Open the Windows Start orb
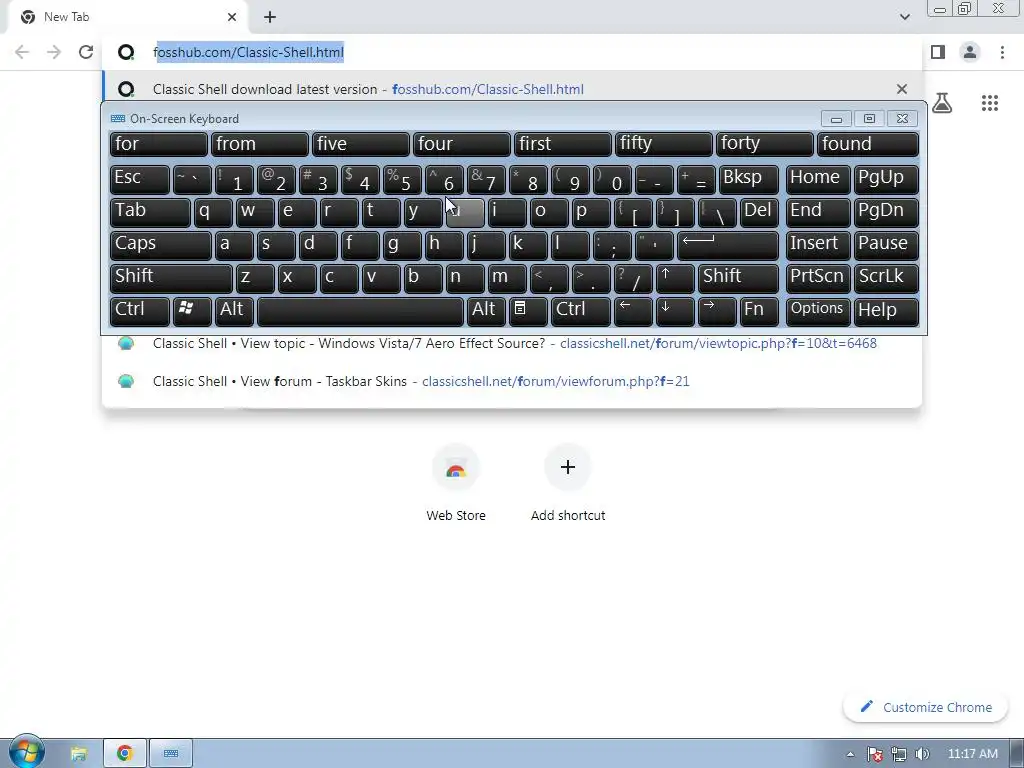The height and width of the screenshot is (768, 1024). (27, 752)
